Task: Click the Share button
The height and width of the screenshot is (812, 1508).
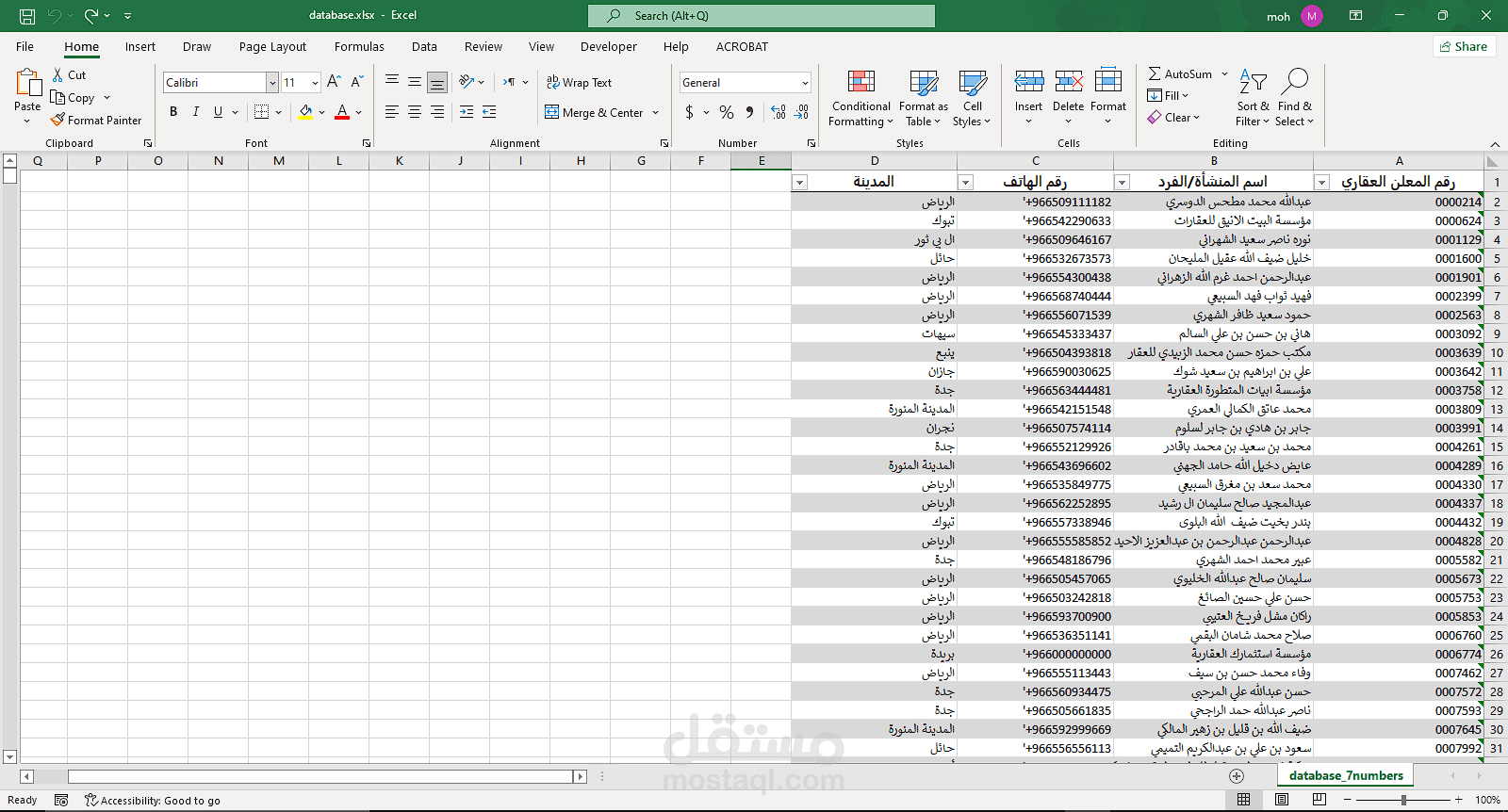Action: [x=1464, y=46]
